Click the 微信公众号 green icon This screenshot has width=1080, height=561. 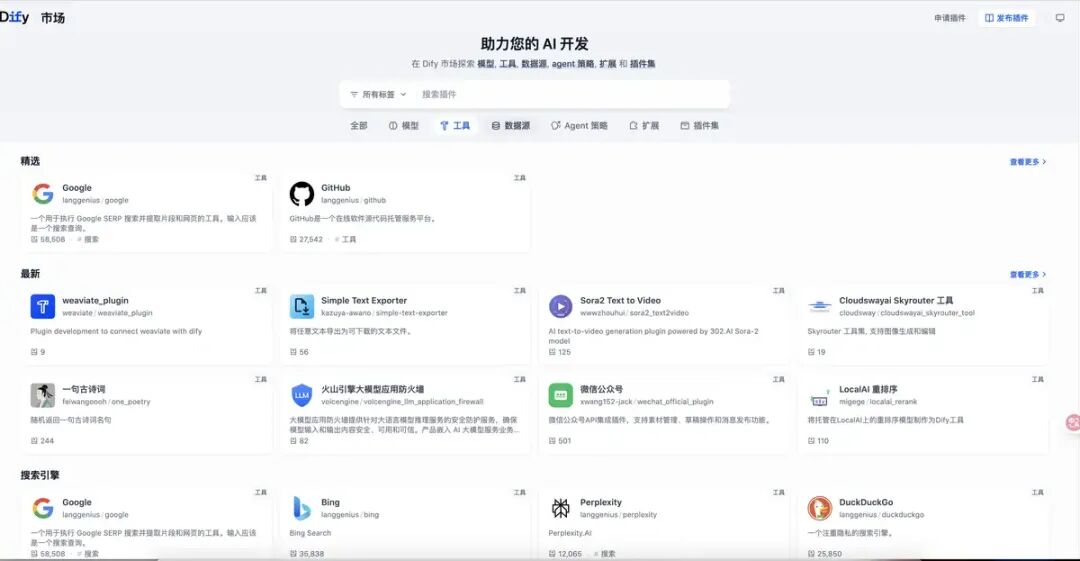(561, 395)
